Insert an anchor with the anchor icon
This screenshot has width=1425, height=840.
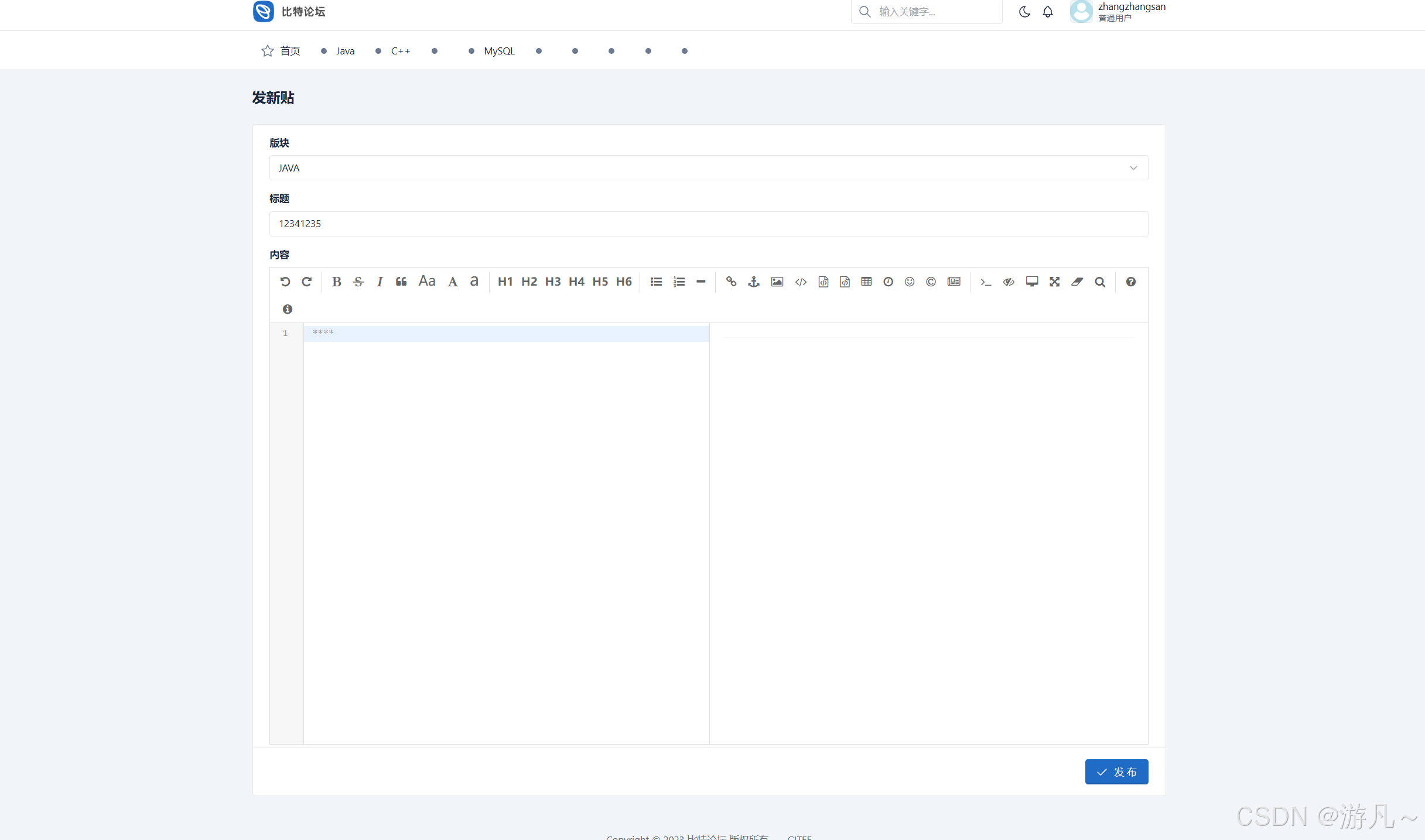pos(754,282)
